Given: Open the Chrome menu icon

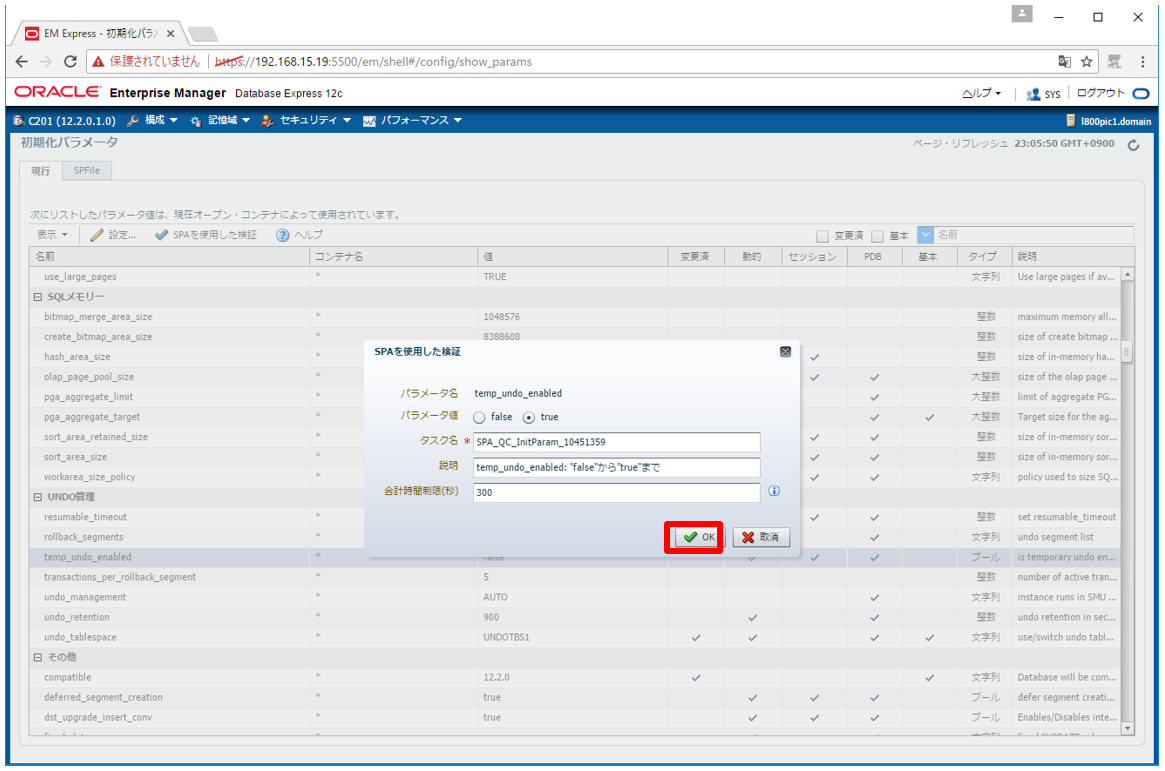Looking at the screenshot, I should tap(1142, 62).
